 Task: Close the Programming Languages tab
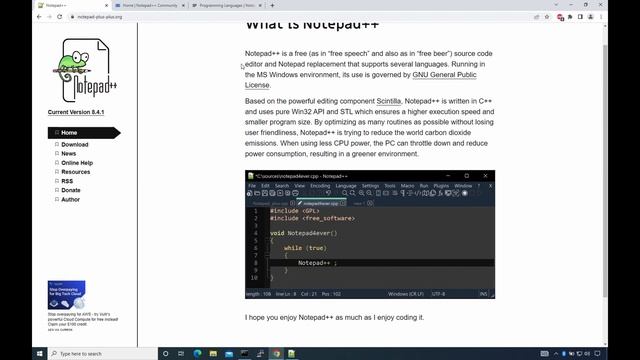coord(260,5)
